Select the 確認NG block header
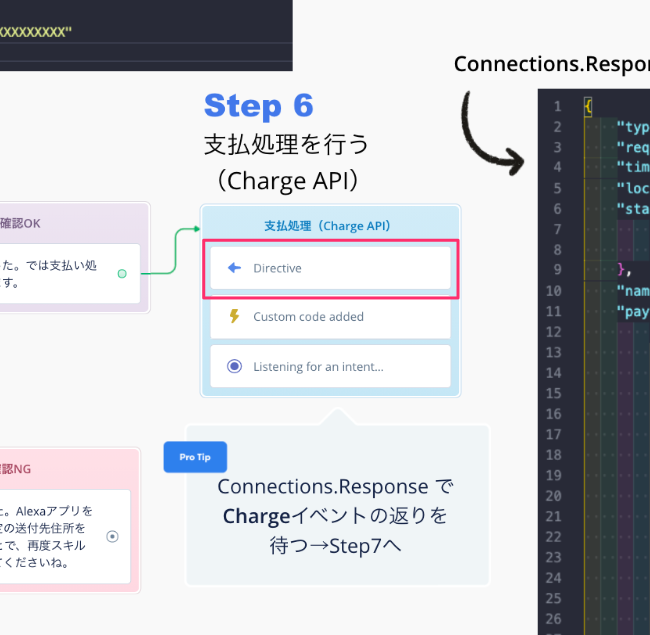The width and height of the screenshot is (650, 635). click(15, 469)
